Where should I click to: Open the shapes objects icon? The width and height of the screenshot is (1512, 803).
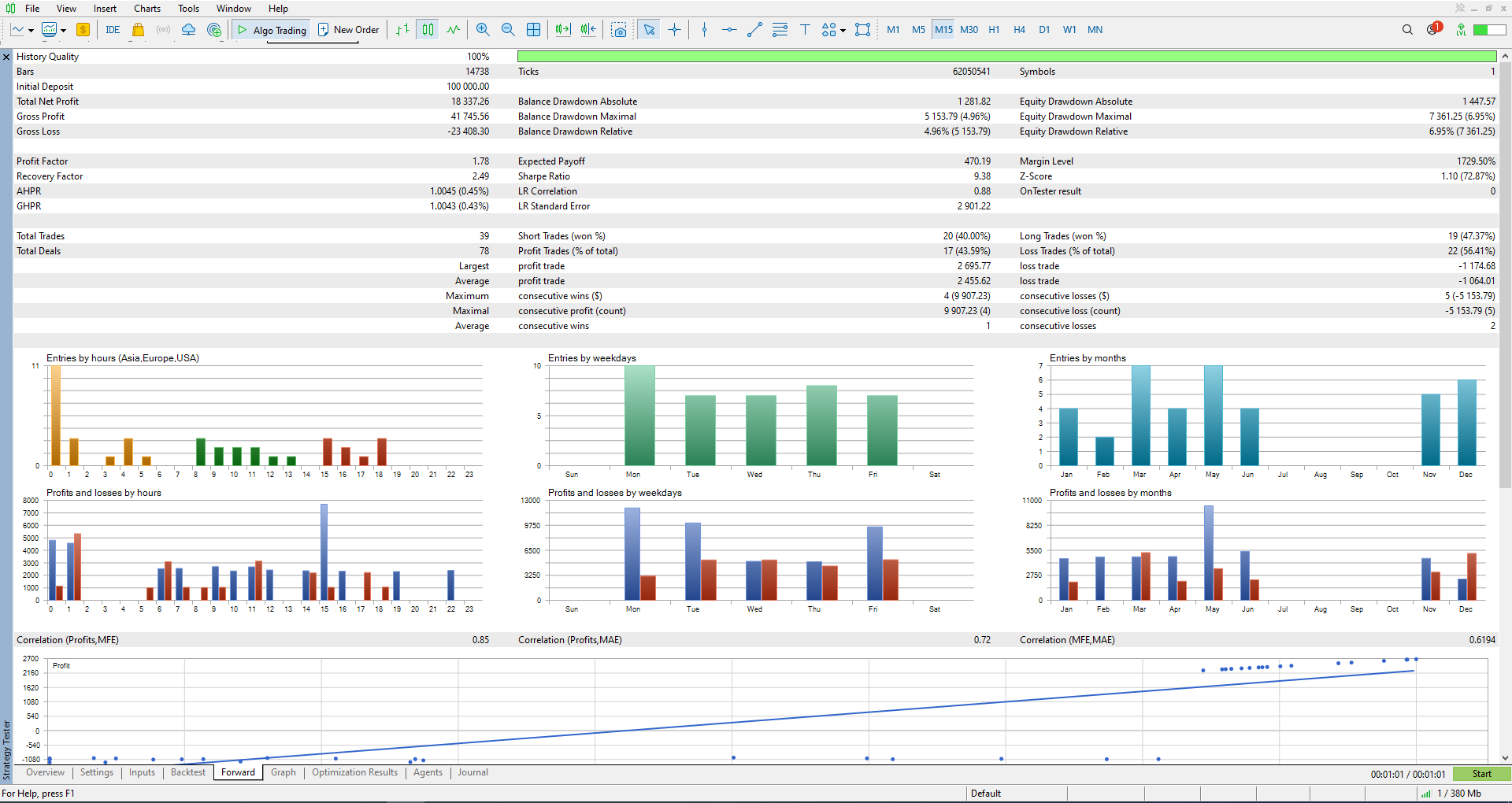tap(828, 30)
